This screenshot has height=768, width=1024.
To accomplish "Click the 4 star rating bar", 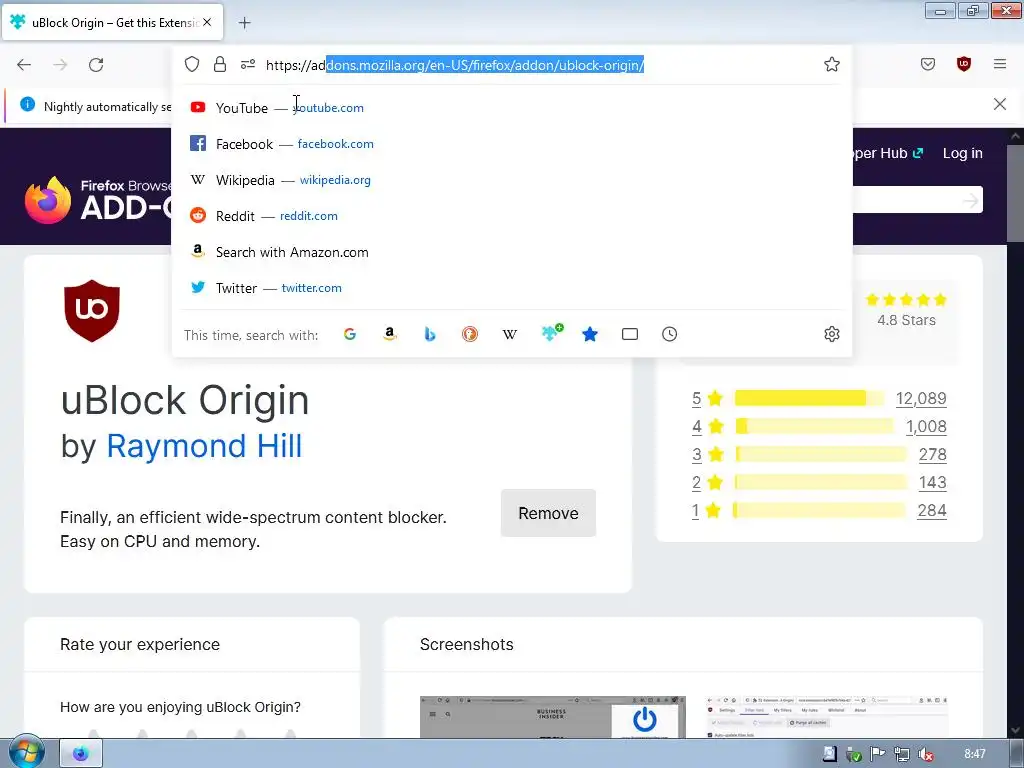I will tap(814, 426).
